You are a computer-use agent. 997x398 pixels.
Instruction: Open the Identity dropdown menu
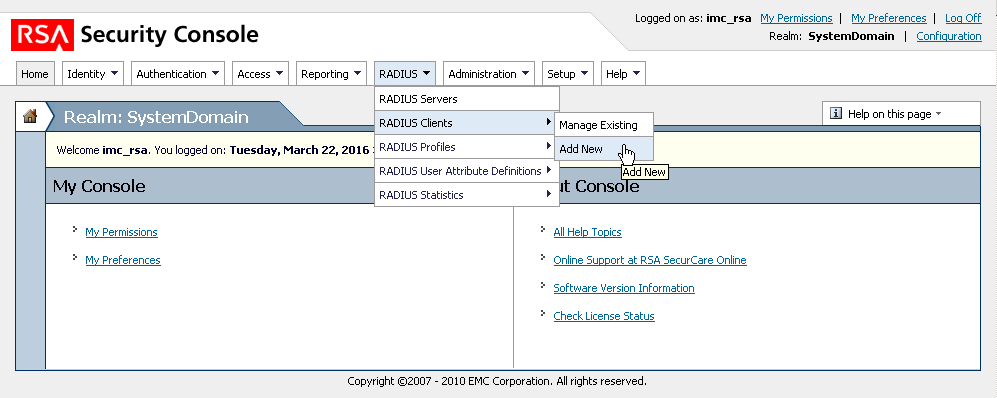coord(93,74)
